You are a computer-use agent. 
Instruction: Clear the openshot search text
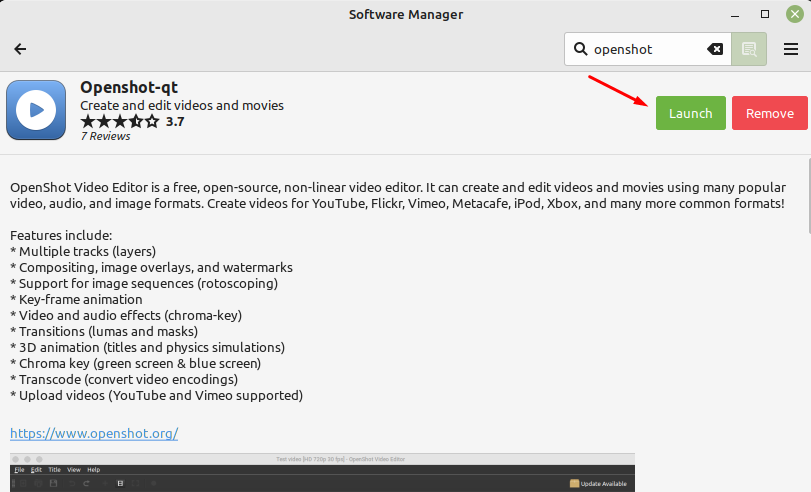[x=715, y=49]
